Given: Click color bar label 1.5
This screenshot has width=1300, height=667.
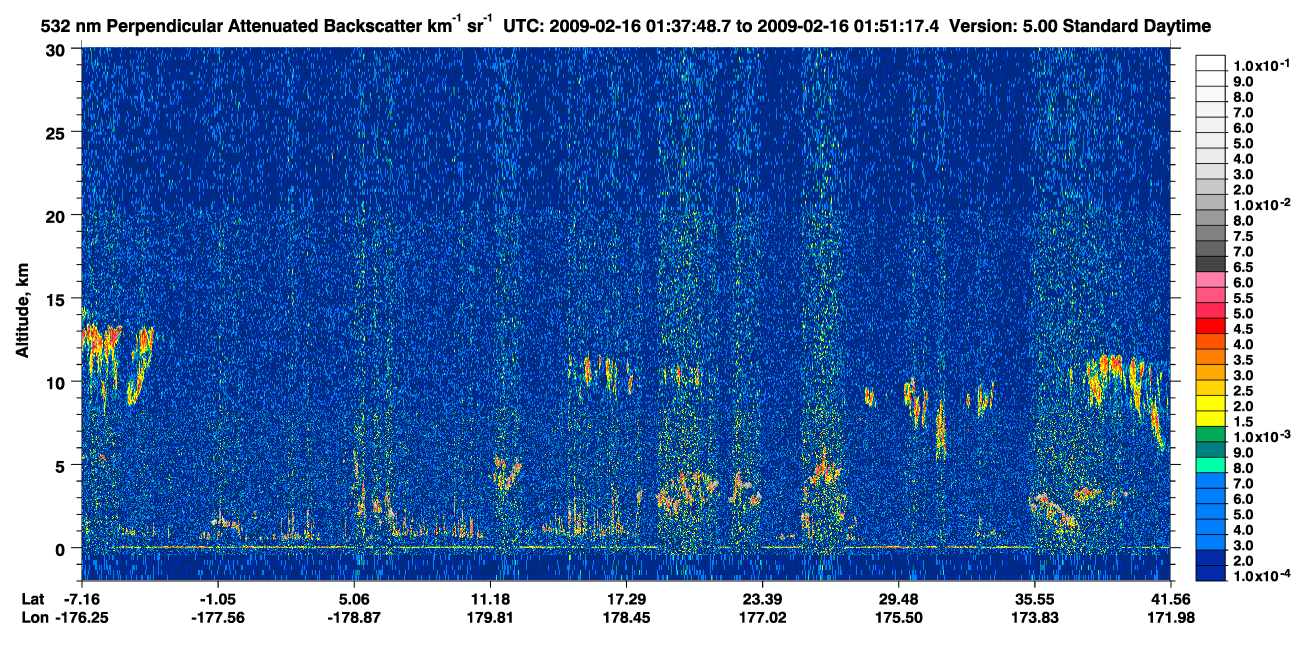Looking at the screenshot, I should (x=1242, y=423).
